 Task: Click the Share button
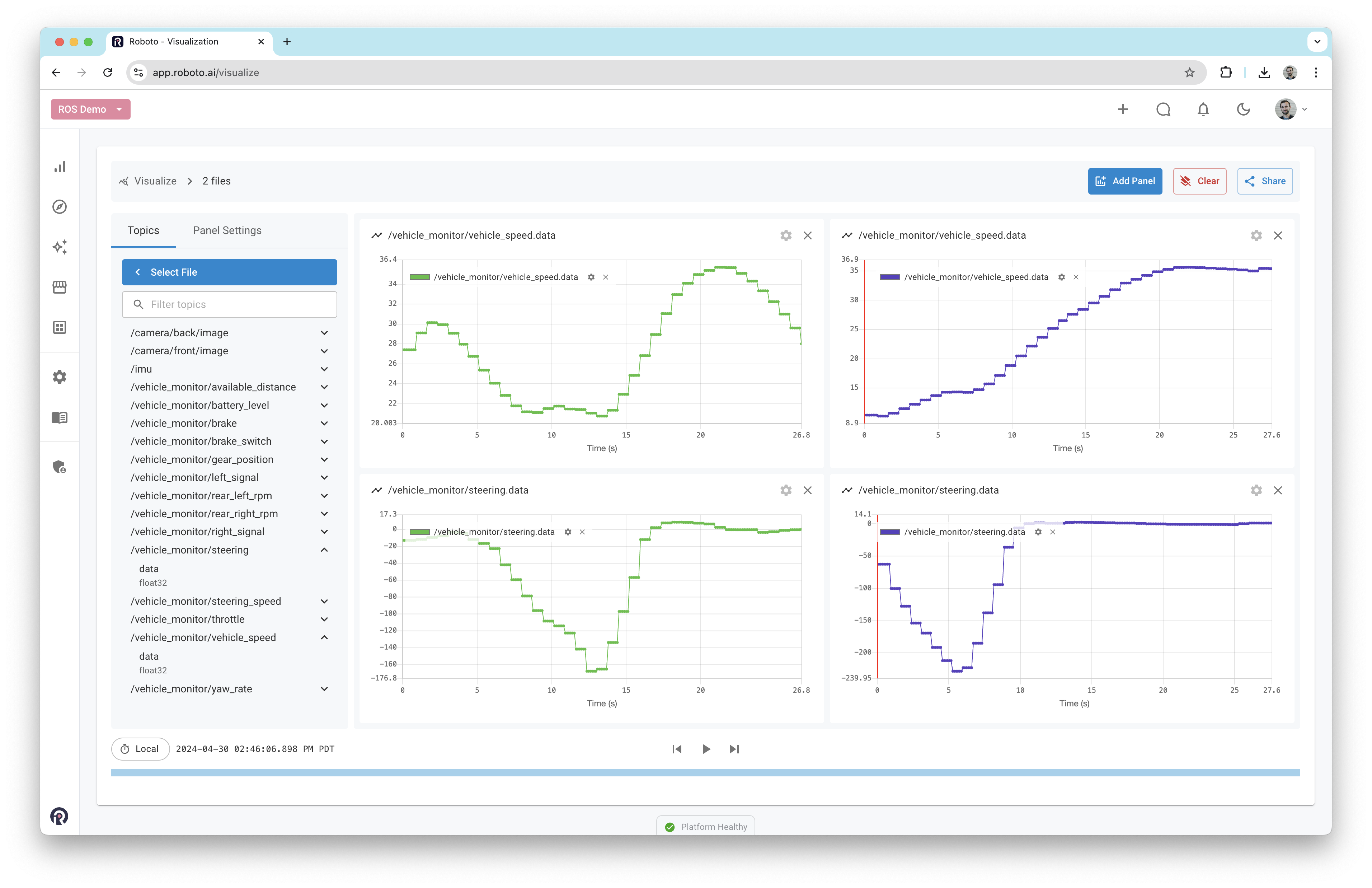click(x=1265, y=181)
